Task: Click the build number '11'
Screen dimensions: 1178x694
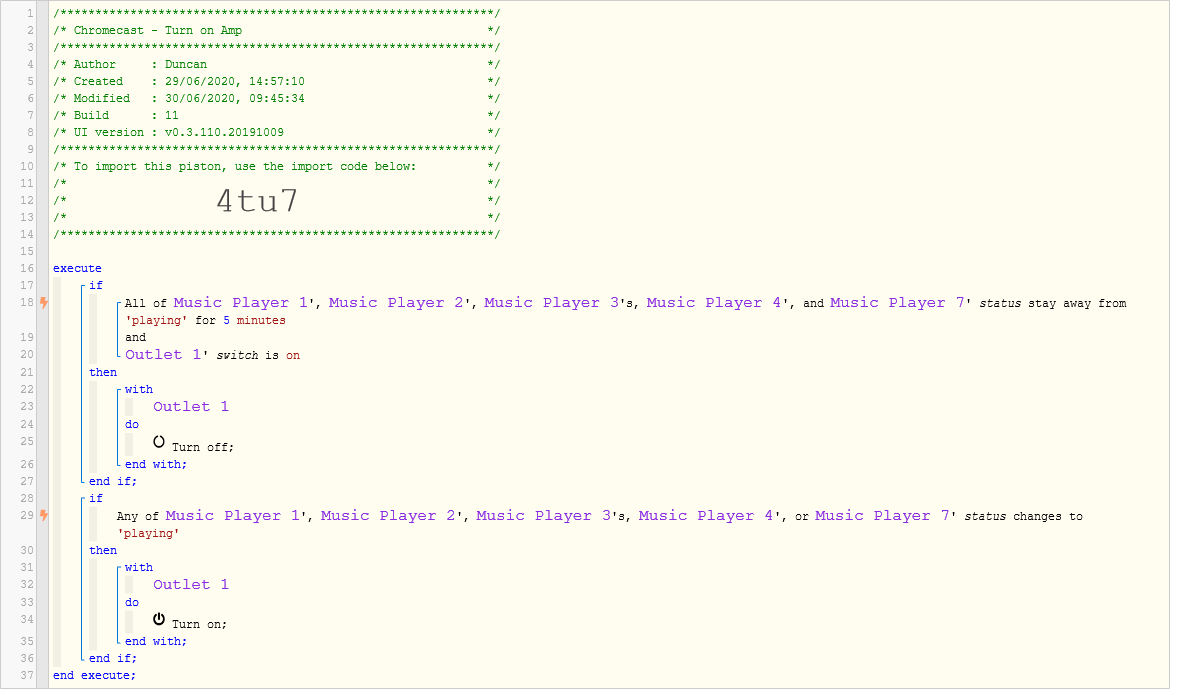Action: click(x=171, y=116)
